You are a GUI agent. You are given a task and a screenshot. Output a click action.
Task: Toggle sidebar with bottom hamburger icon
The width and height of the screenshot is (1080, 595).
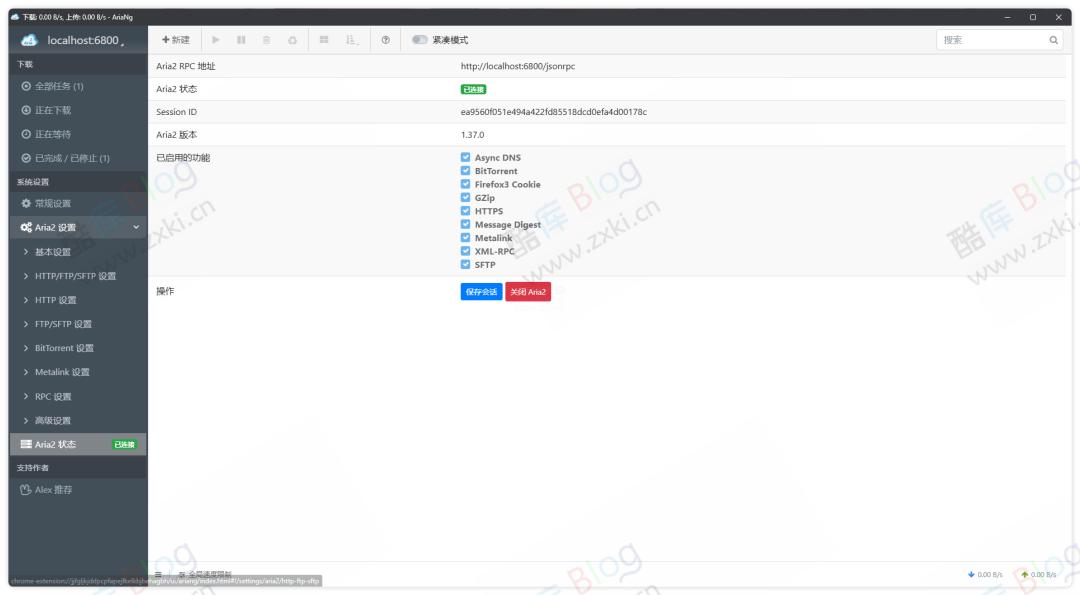point(158,574)
